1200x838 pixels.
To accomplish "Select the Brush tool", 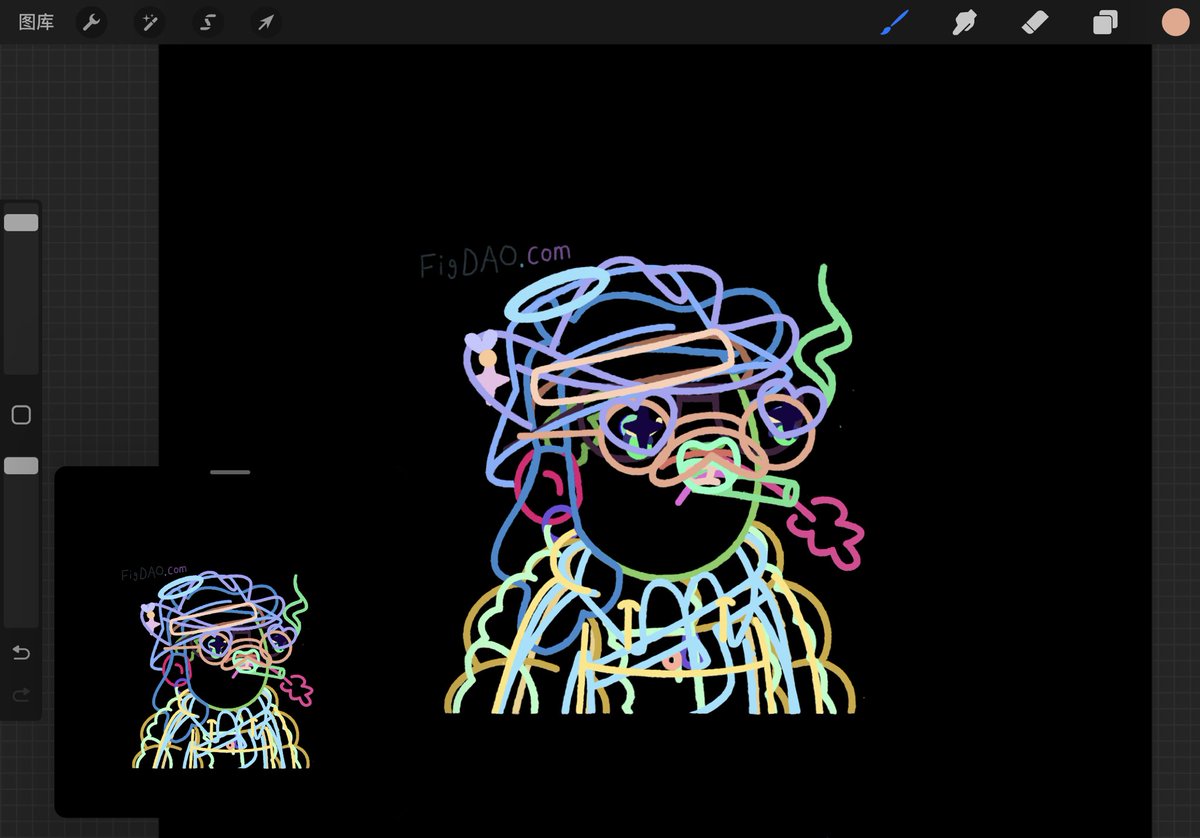I will [x=895, y=22].
